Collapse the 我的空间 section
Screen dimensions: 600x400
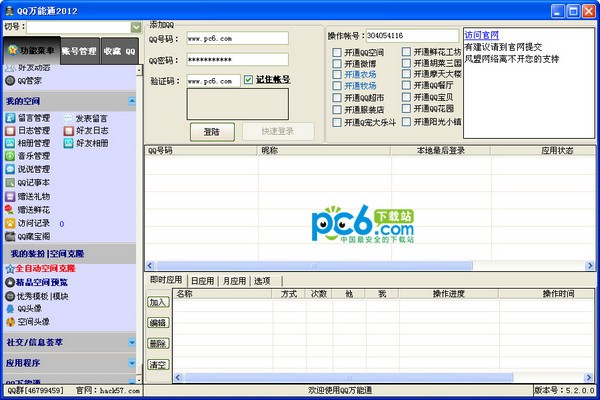(132, 101)
